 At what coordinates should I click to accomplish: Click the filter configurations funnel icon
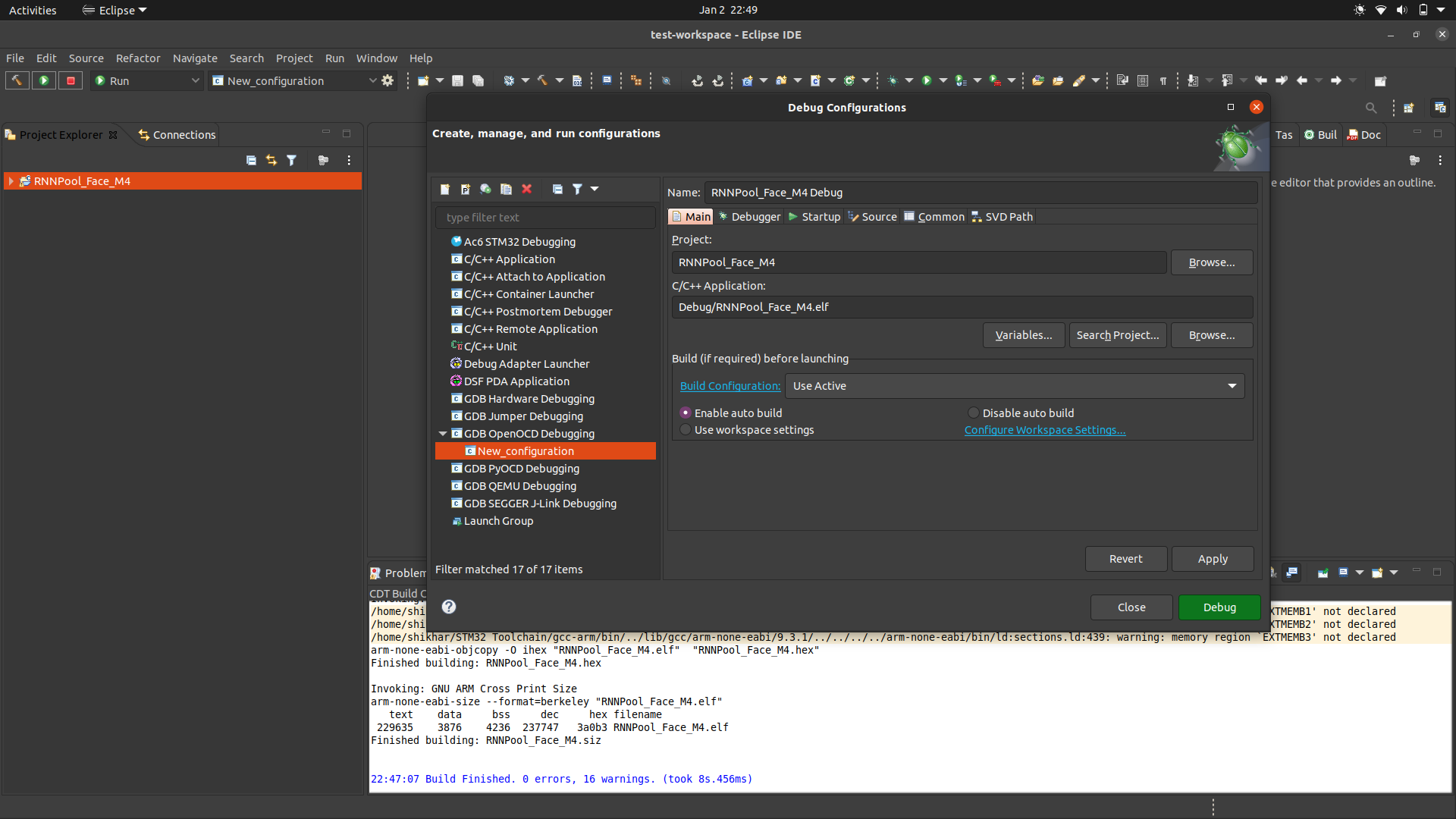point(577,190)
